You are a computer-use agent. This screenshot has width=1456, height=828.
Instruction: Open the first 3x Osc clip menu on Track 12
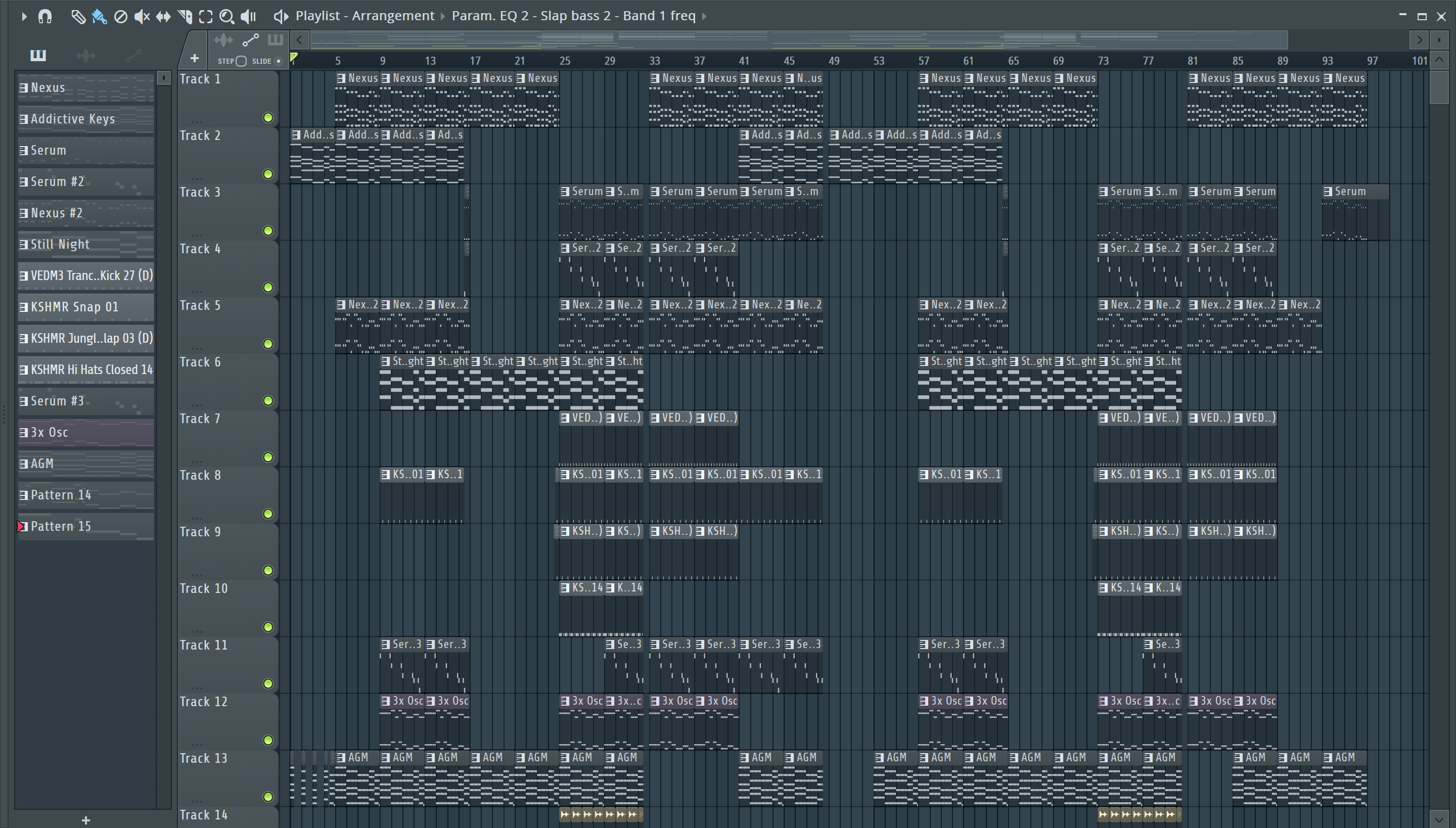click(386, 701)
